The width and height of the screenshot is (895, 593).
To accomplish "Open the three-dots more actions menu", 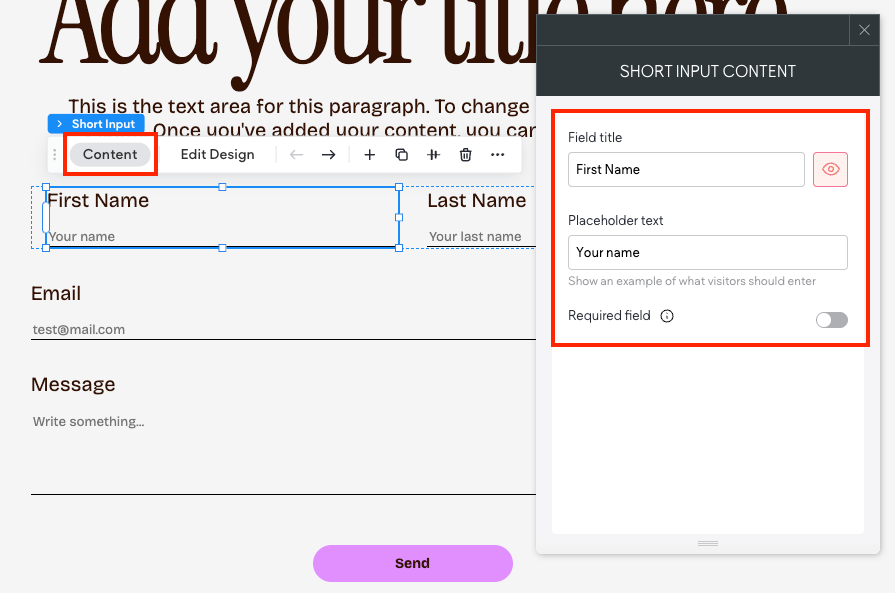I will pos(497,155).
